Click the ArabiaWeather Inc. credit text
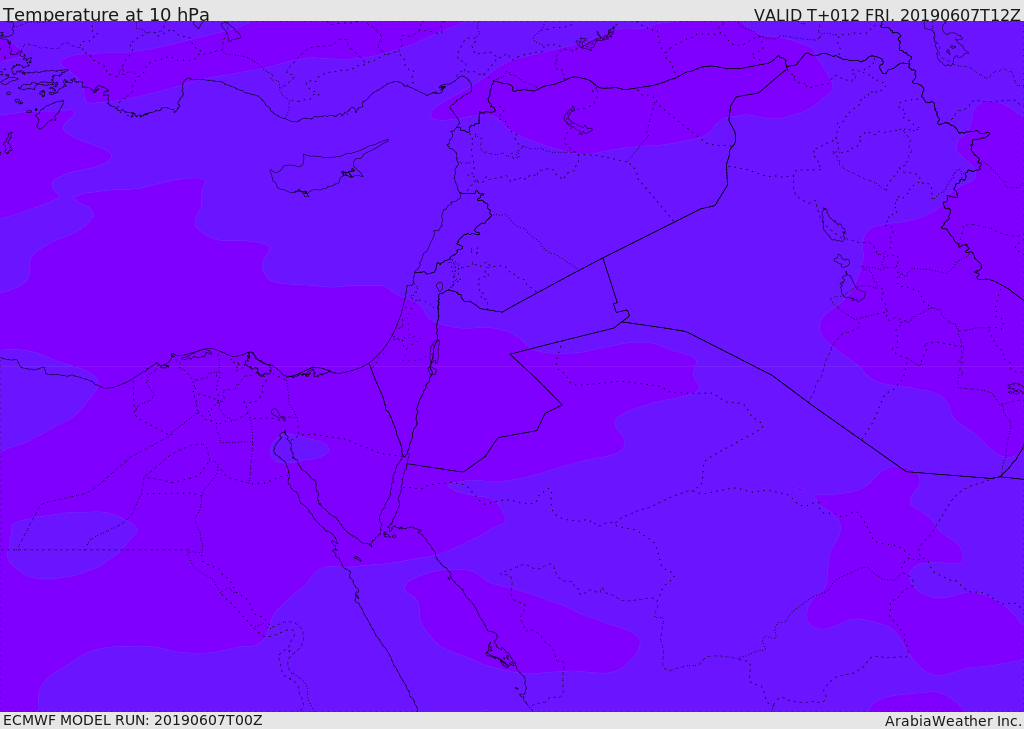 [953, 721]
